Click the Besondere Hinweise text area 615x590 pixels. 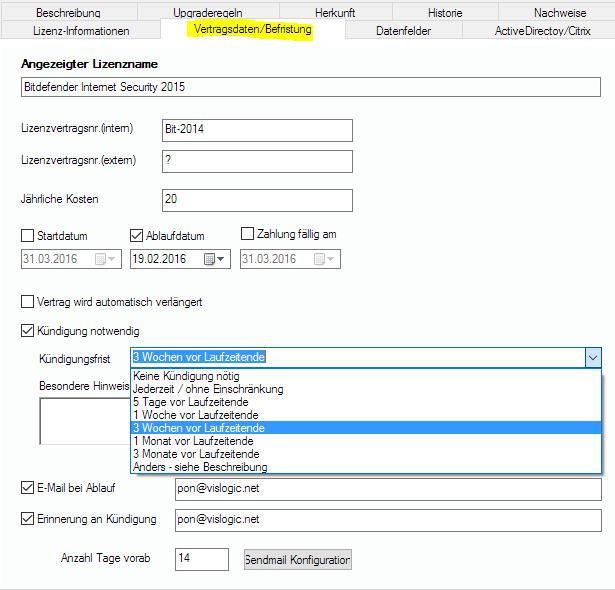coord(85,421)
